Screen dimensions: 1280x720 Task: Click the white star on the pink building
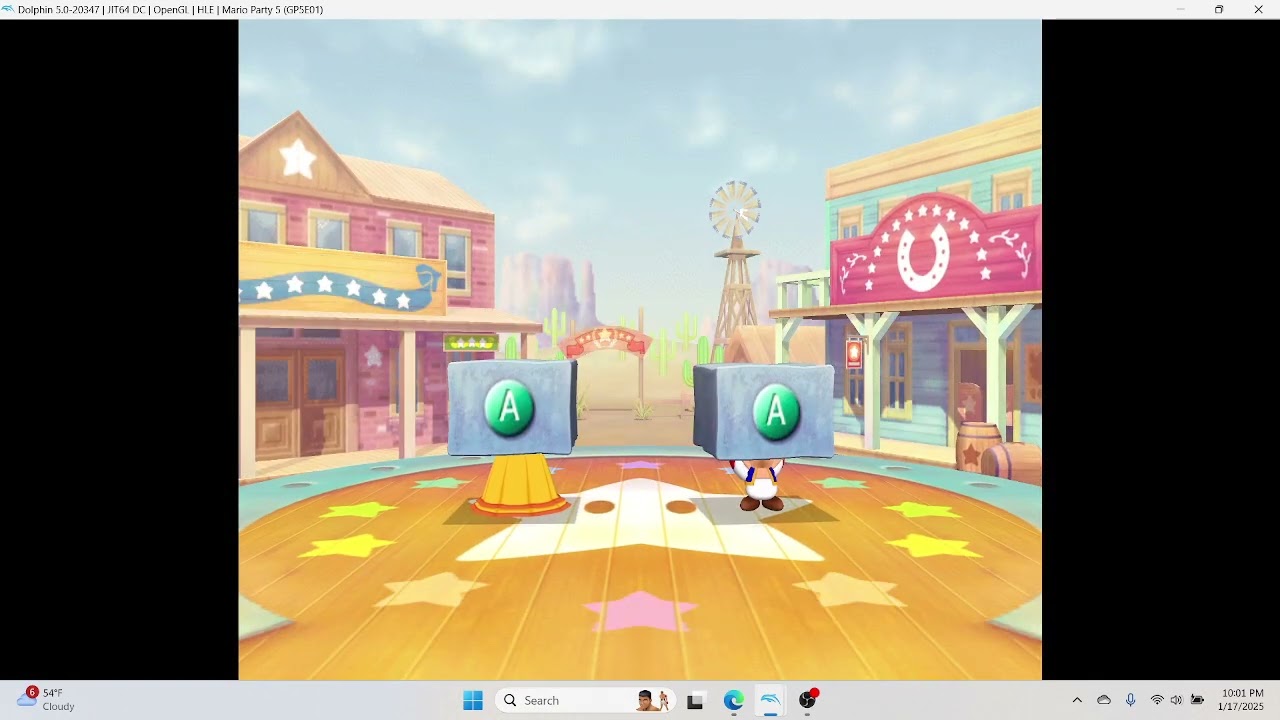pos(297,158)
